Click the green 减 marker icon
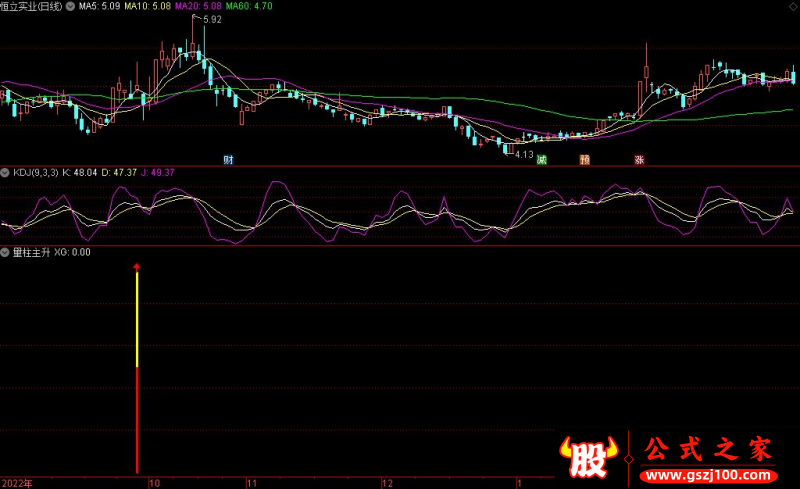The height and width of the screenshot is (489, 800). (541, 160)
